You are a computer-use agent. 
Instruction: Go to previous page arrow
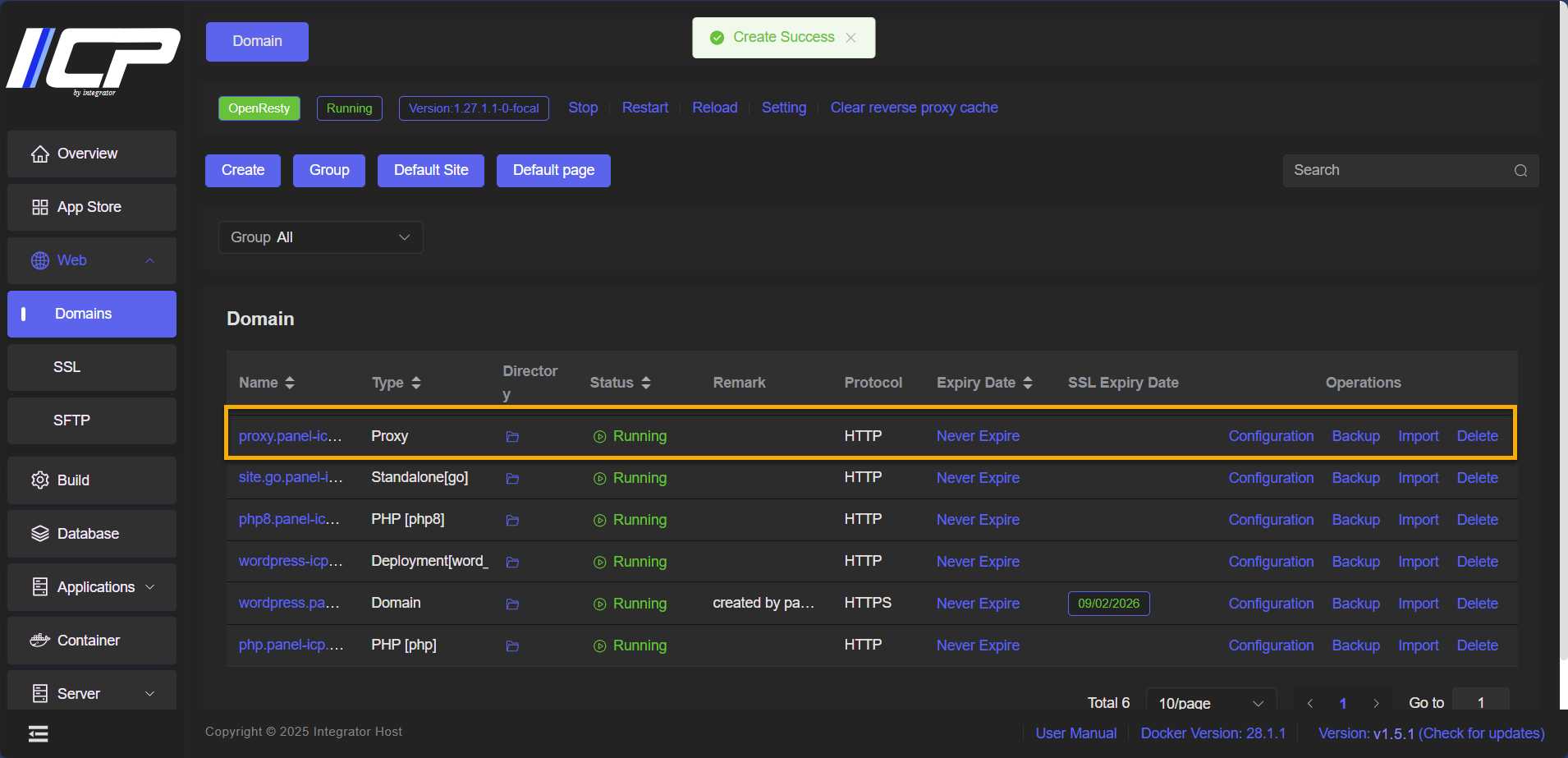click(1310, 703)
